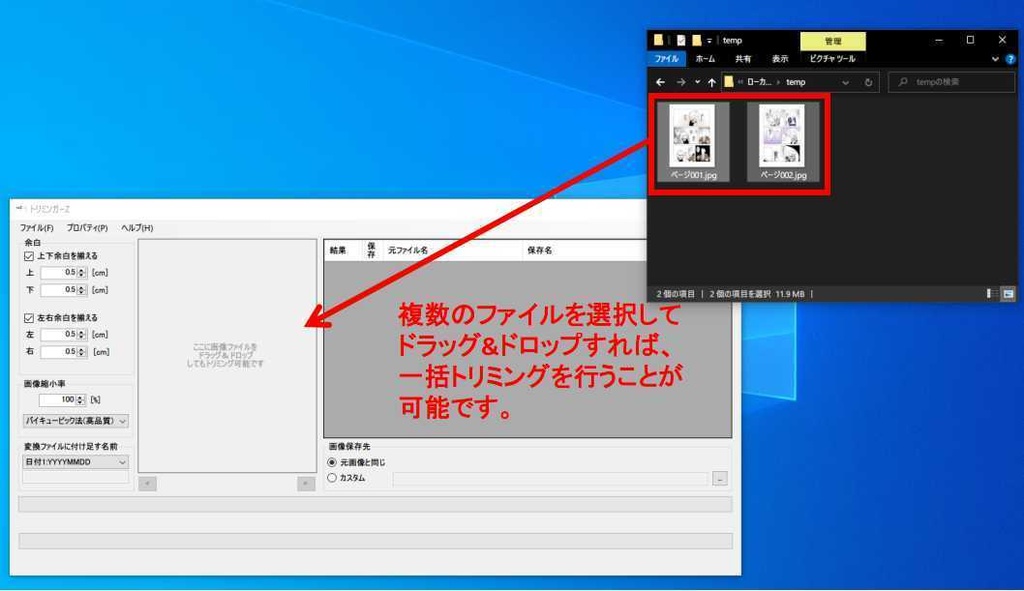Click the back navigation arrow in Explorer

[x=661, y=82]
